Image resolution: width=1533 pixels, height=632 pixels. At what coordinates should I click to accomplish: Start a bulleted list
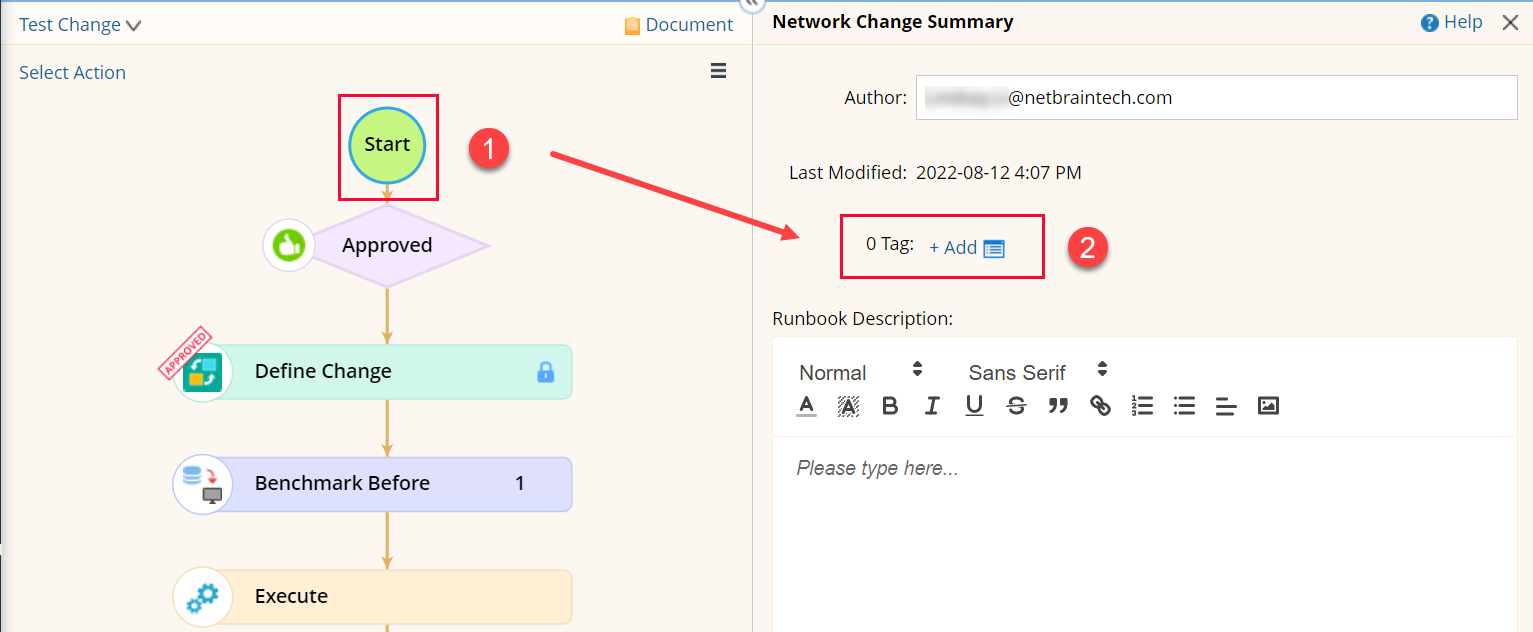(1184, 406)
